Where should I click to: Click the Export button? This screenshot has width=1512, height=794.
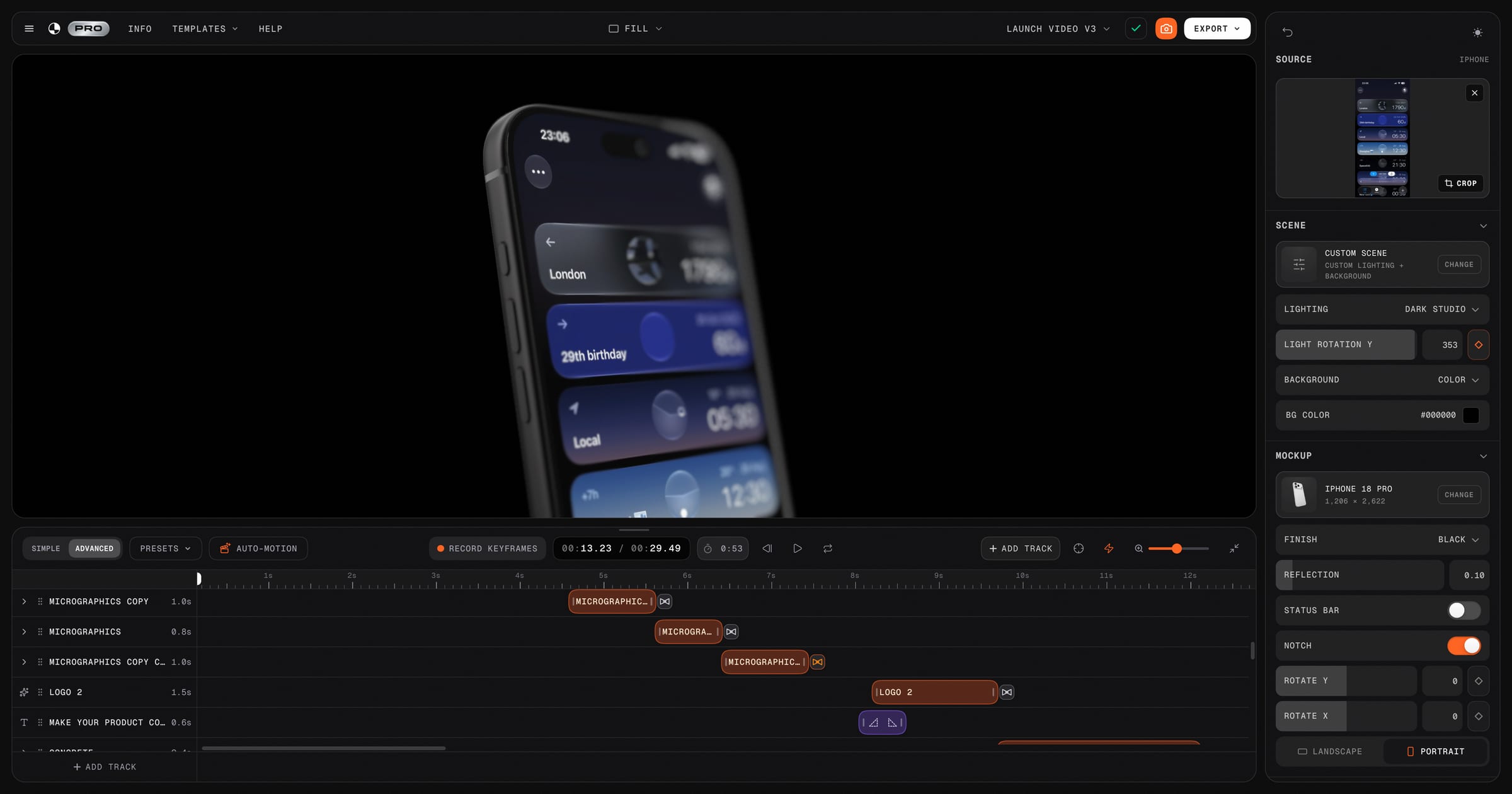click(x=1217, y=28)
